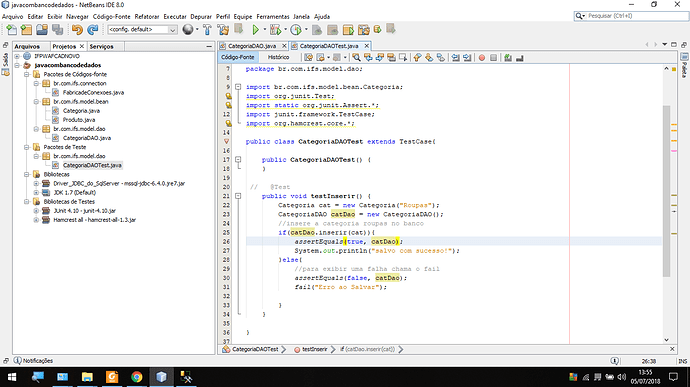Switch to the Histórico view button
This screenshot has width=690, height=387.
(279, 57)
